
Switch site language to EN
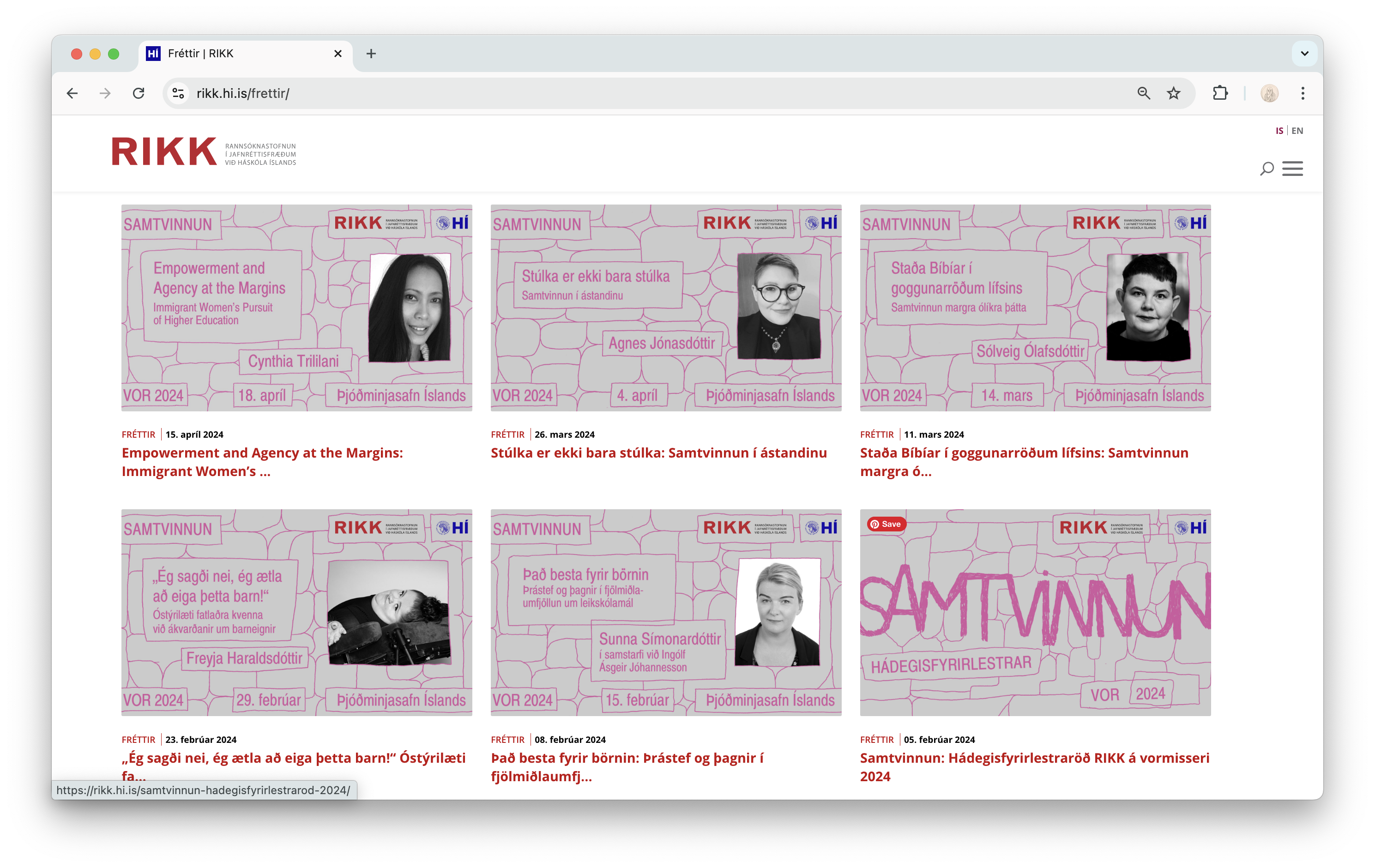[1297, 131]
